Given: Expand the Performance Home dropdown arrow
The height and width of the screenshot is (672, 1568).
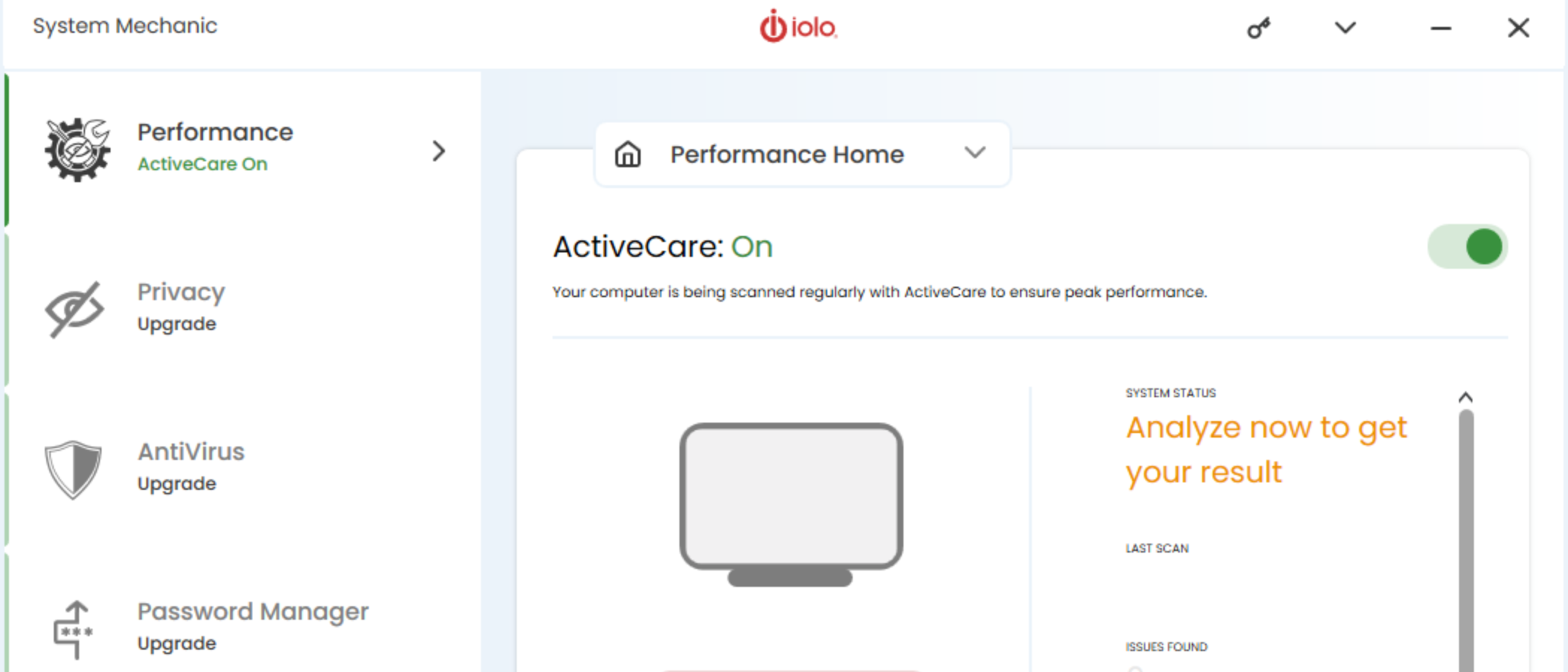Looking at the screenshot, I should [975, 153].
